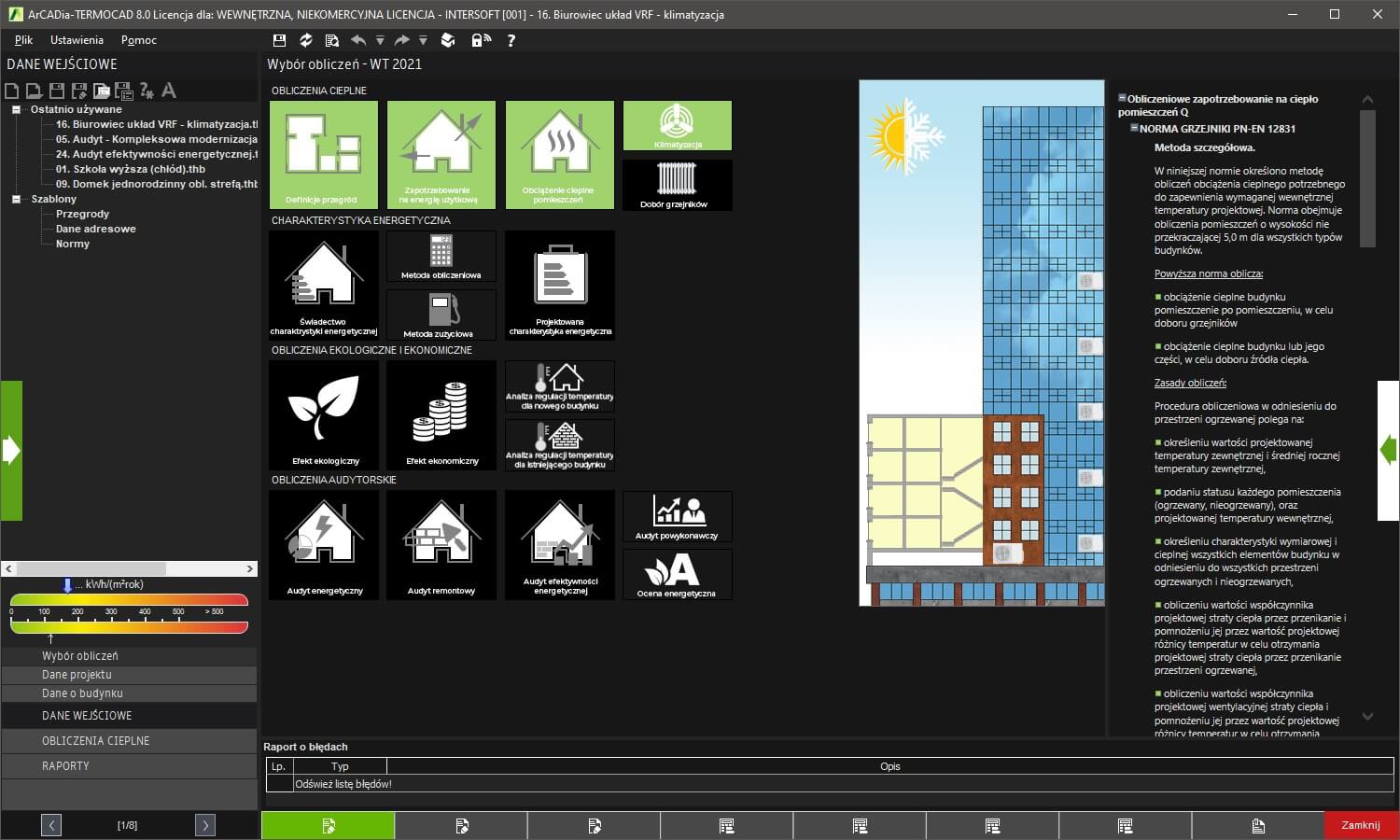This screenshot has height=840, width=1400.
Task: Select temperature analysis for existing building
Action: [x=560, y=445]
